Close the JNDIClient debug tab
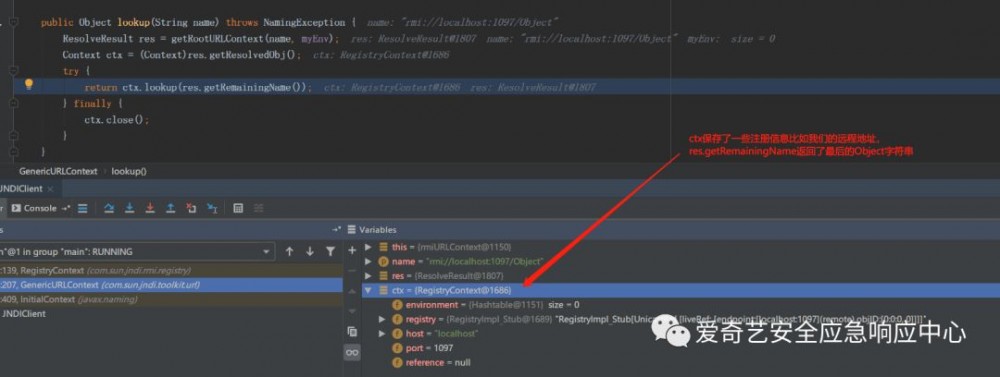This screenshot has height=377, width=1000. tap(50, 189)
